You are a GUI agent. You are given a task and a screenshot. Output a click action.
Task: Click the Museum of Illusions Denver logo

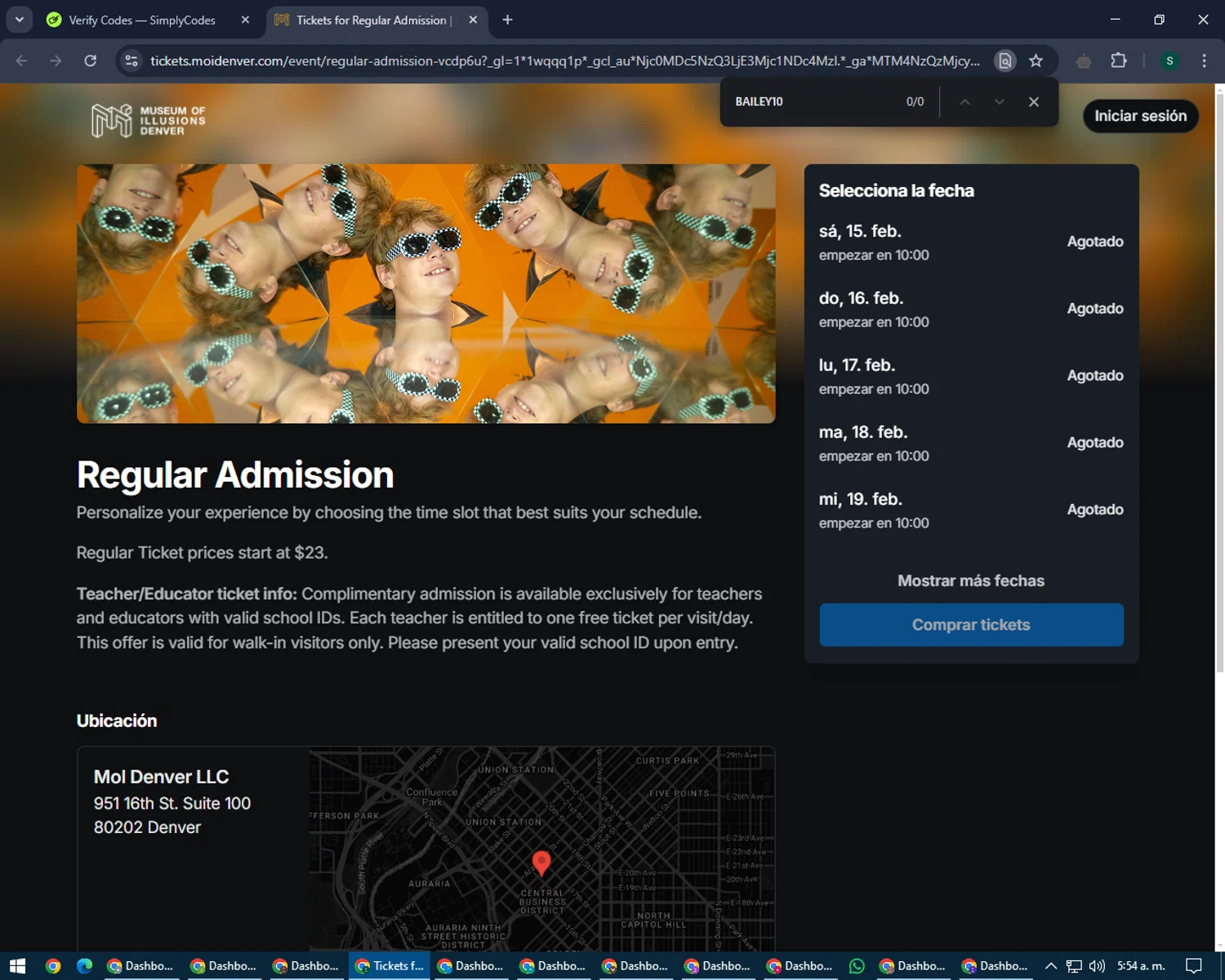pos(149,121)
